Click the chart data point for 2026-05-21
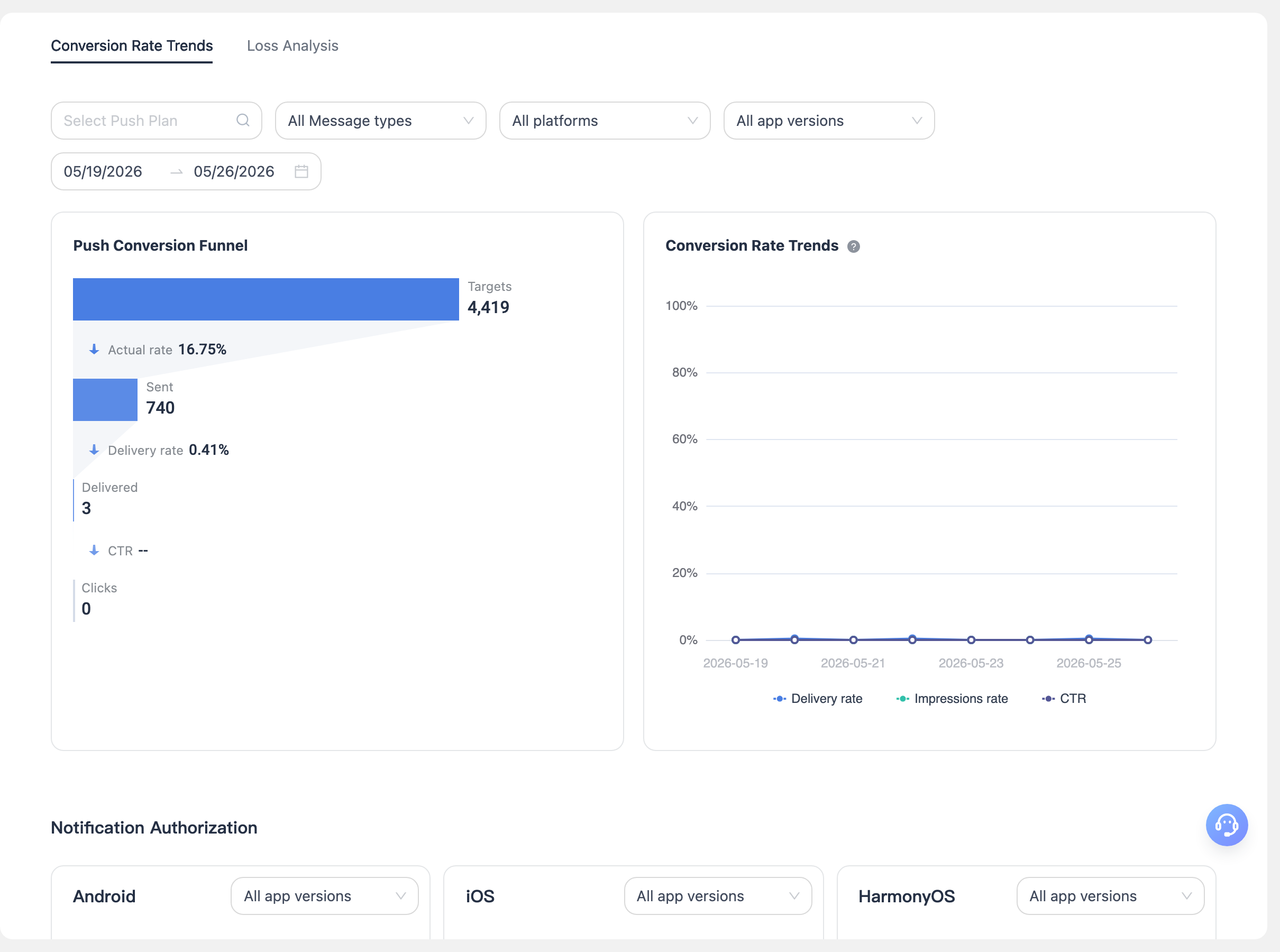 click(x=854, y=639)
